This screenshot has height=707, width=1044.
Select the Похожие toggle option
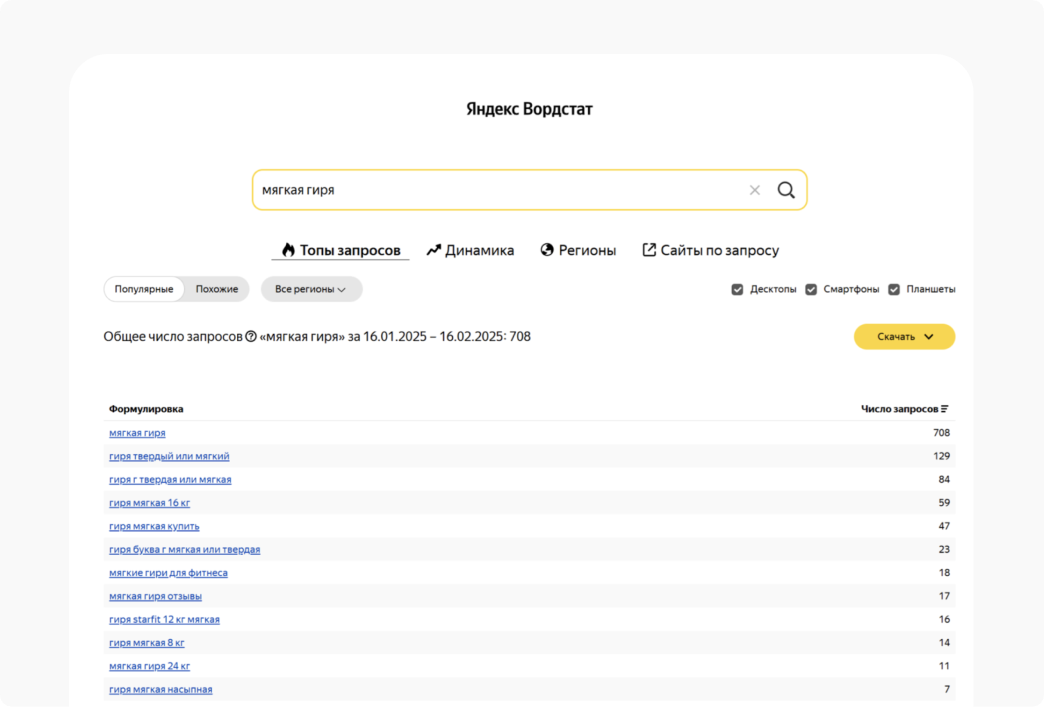[x=217, y=289]
